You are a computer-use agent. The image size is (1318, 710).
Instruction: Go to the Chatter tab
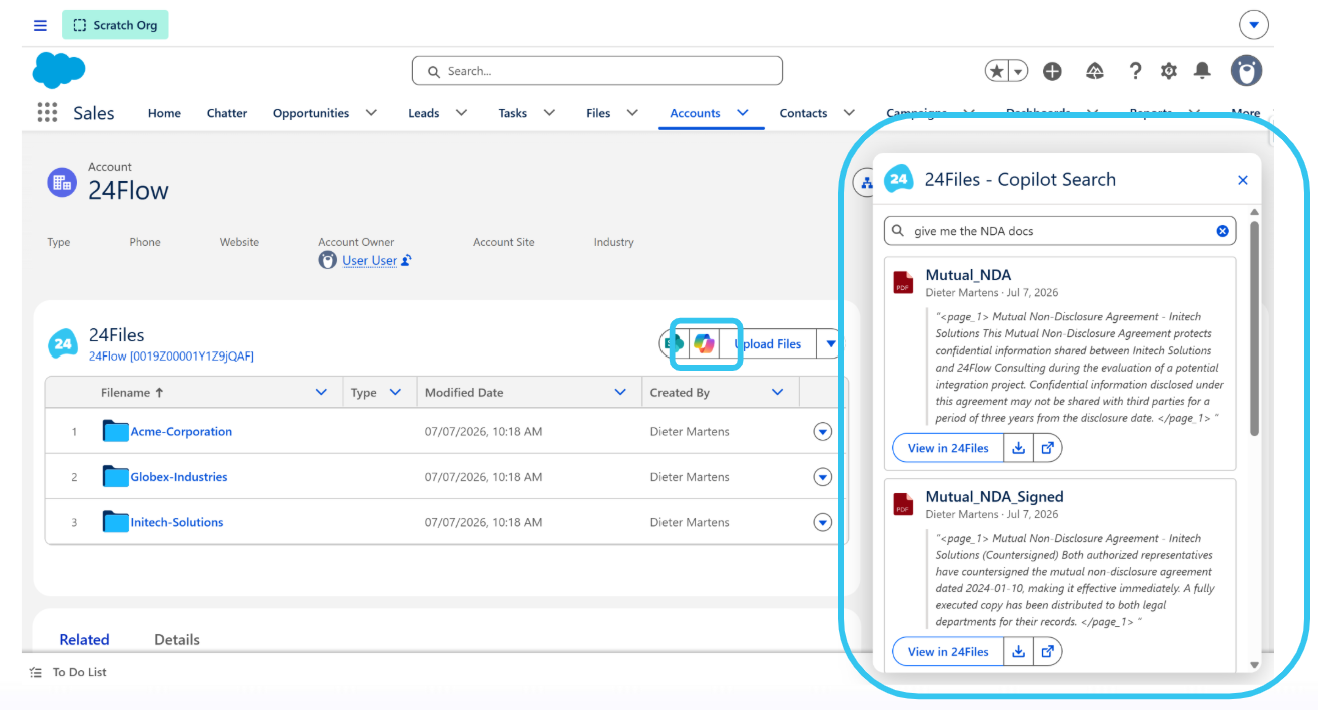pos(227,113)
